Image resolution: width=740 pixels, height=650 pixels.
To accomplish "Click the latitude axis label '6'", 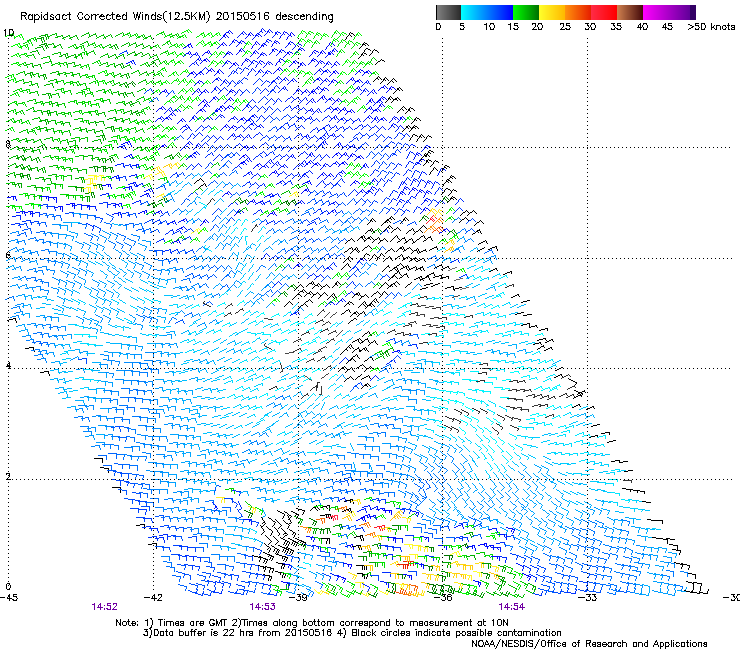I will click(x=8, y=255).
